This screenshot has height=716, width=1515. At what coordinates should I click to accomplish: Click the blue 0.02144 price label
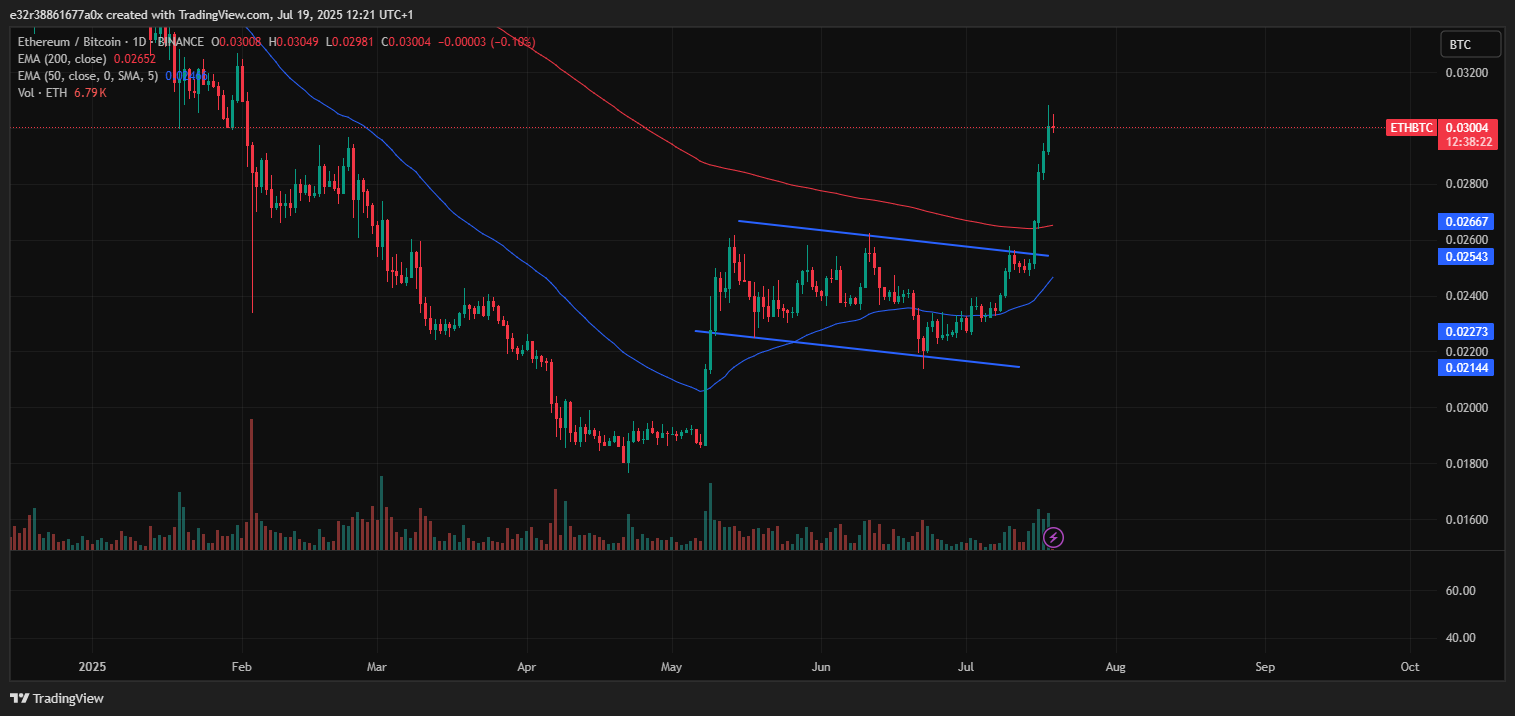click(x=1467, y=368)
